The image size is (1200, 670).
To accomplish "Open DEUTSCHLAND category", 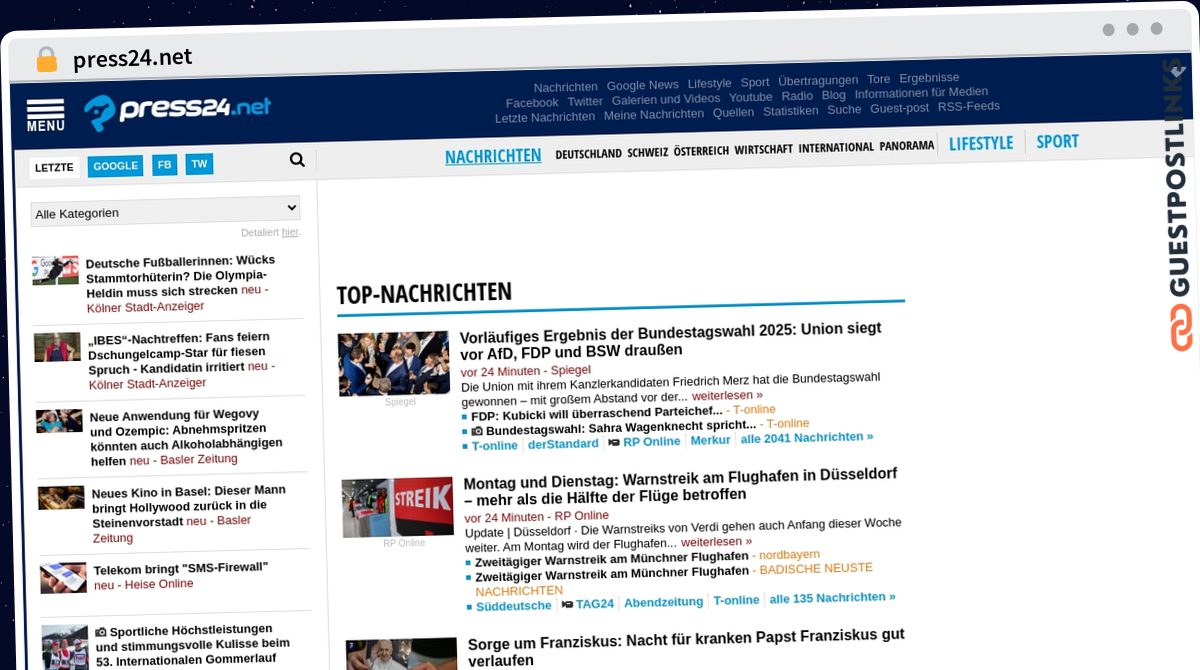I will tap(588, 153).
